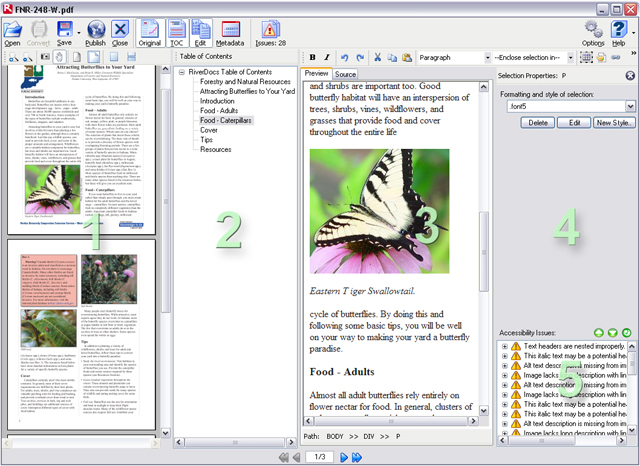This screenshot has height=466, width=640.
Task: Choose the single page view icon
Action: (x=77, y=57)
